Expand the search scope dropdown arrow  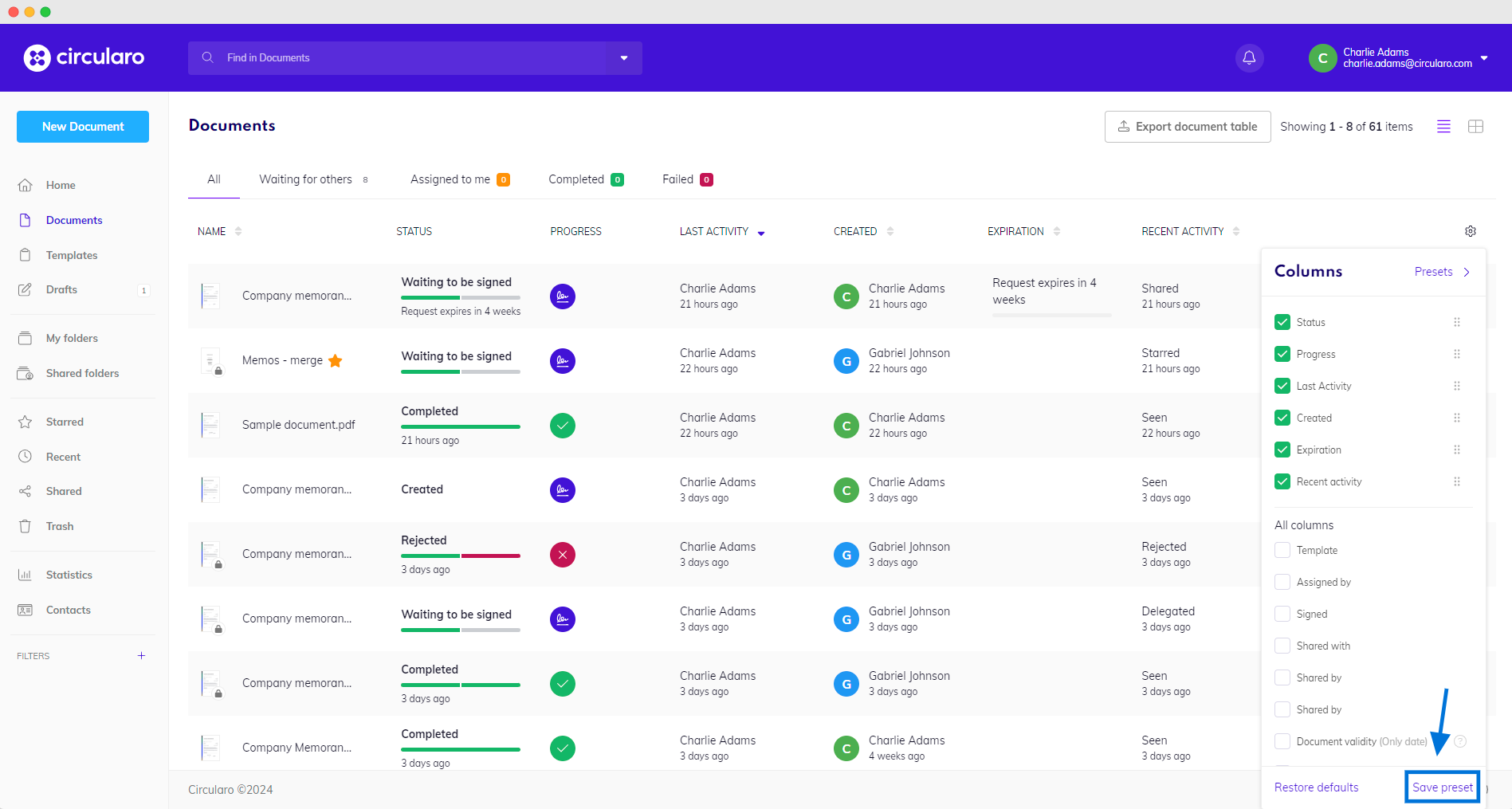[624, 58]
